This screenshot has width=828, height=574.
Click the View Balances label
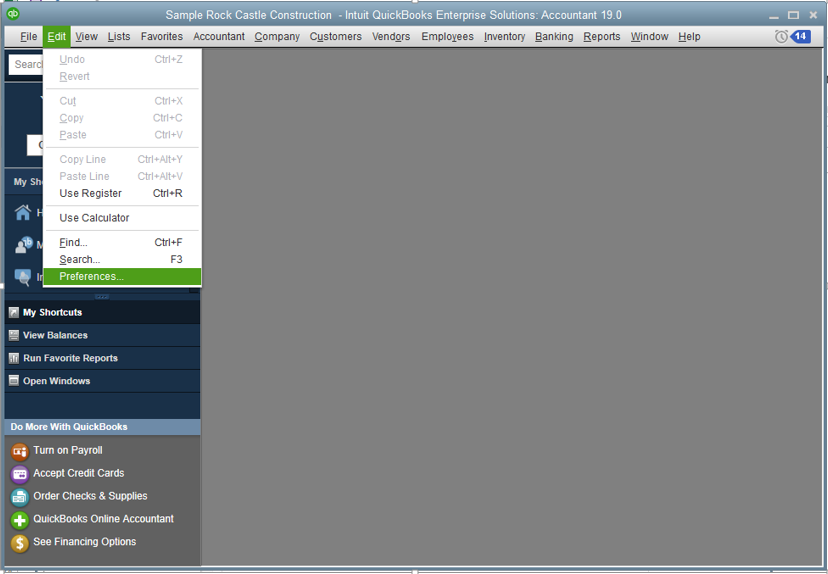55,335
